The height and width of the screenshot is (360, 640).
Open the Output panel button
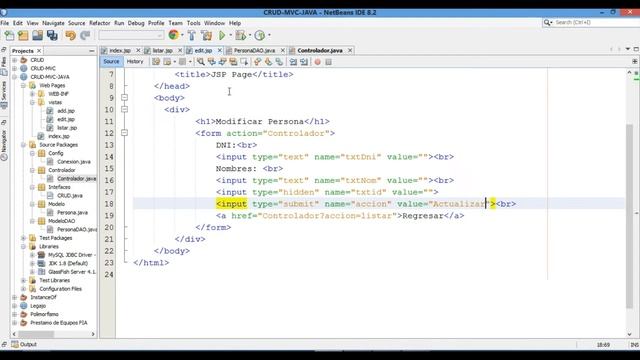(24, 344)
